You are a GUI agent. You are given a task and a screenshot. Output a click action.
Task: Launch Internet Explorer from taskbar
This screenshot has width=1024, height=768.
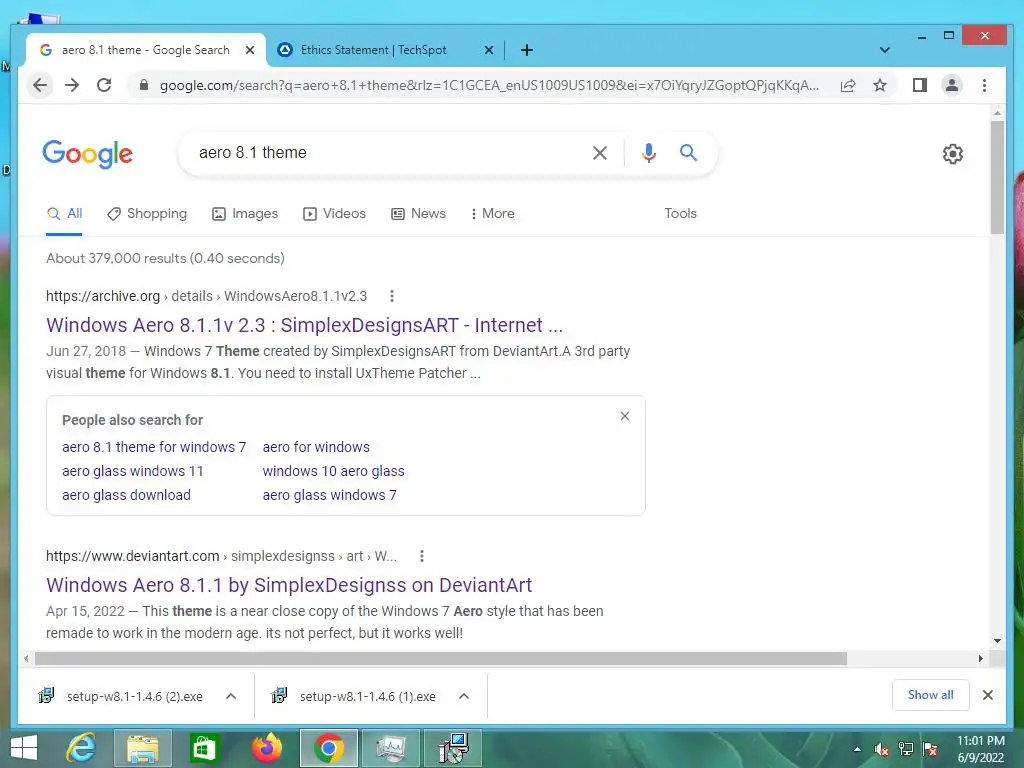[82, 748]
